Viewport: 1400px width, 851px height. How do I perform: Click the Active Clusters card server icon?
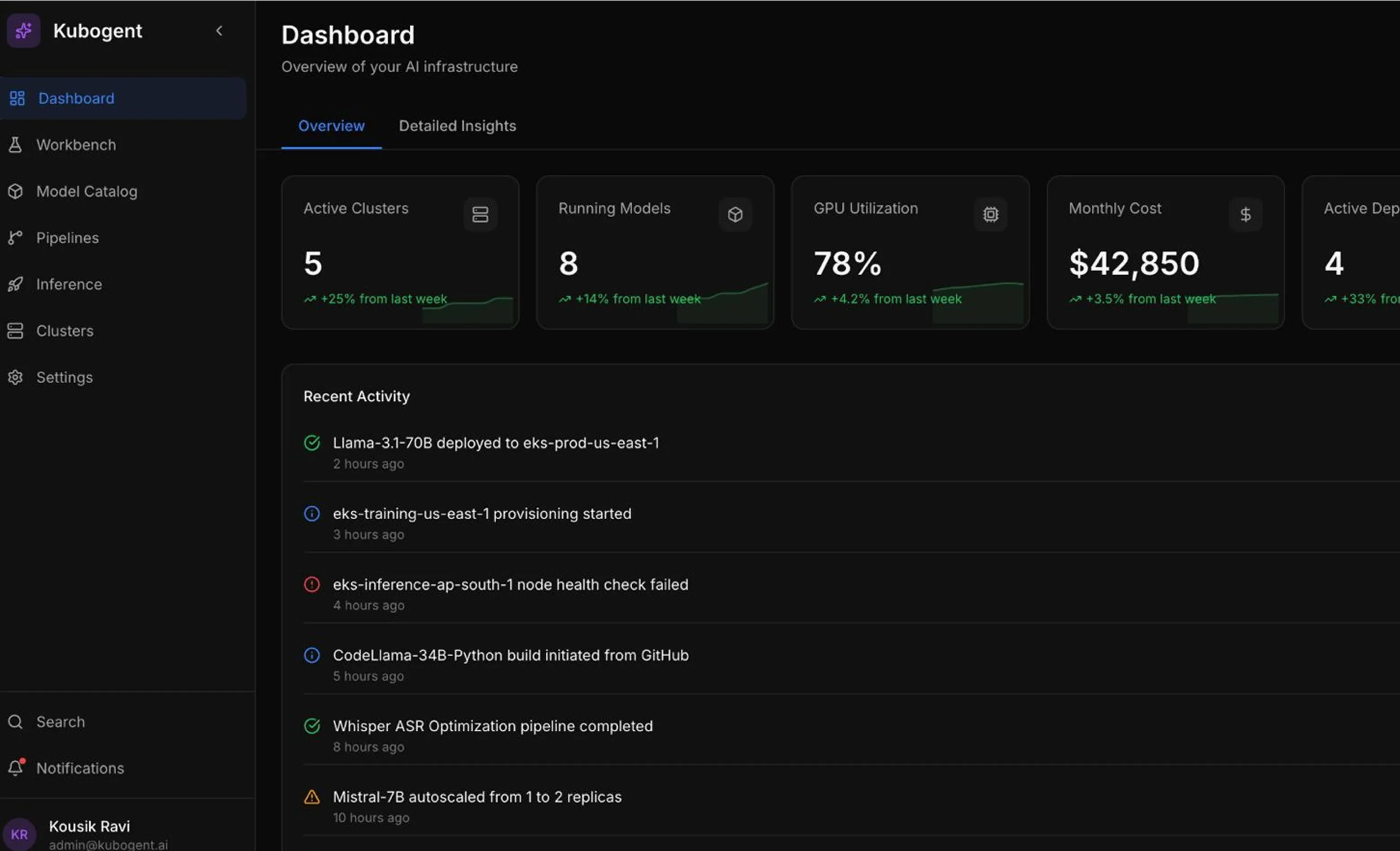pos(480,214)
